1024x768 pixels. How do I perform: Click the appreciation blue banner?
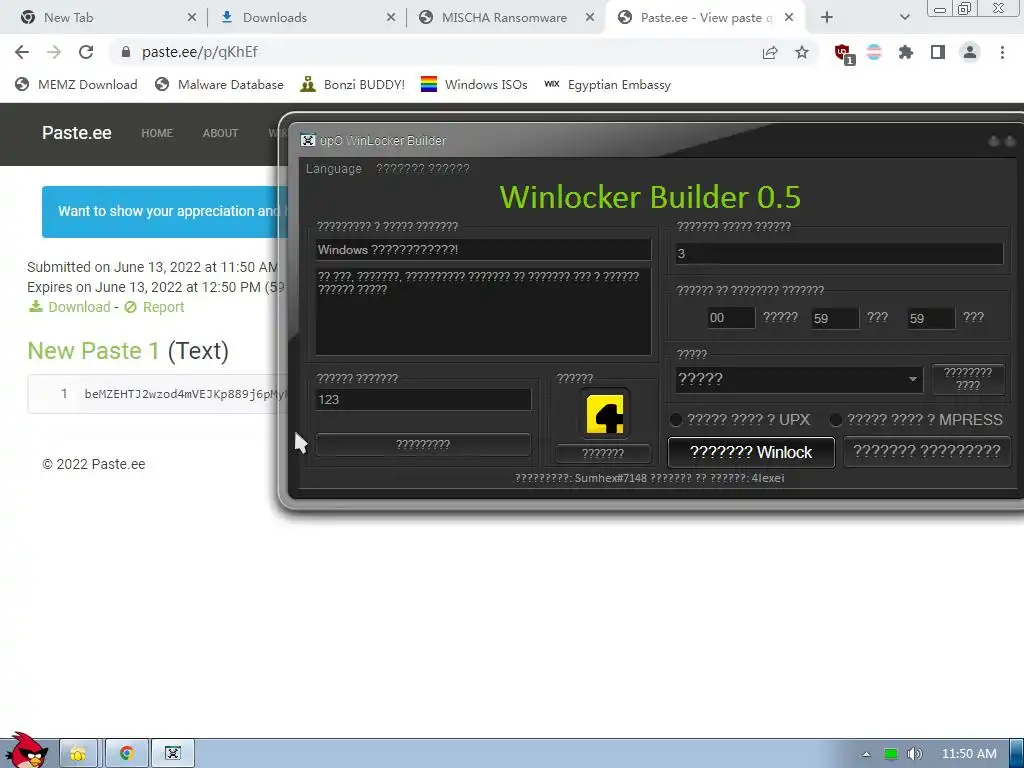[165, 212]
